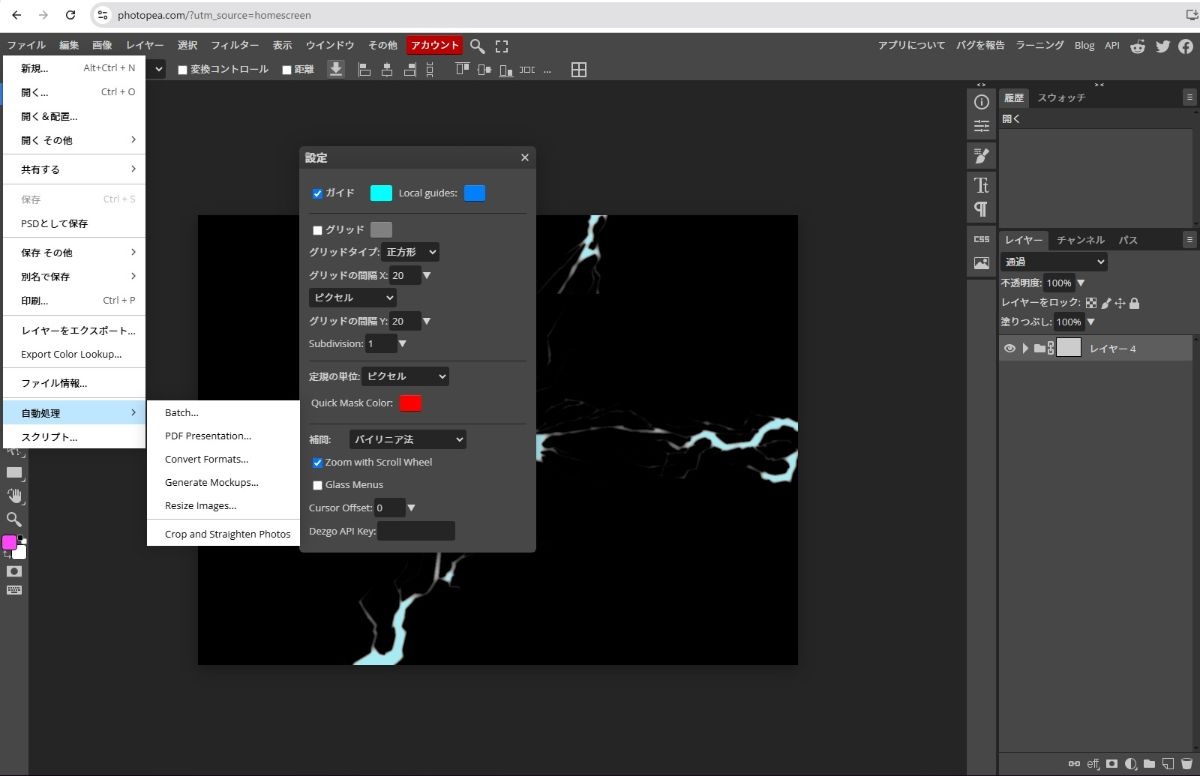
Task: Expand the レイヤー 4 folder arrow
Action: click(x=1025, y=348)
